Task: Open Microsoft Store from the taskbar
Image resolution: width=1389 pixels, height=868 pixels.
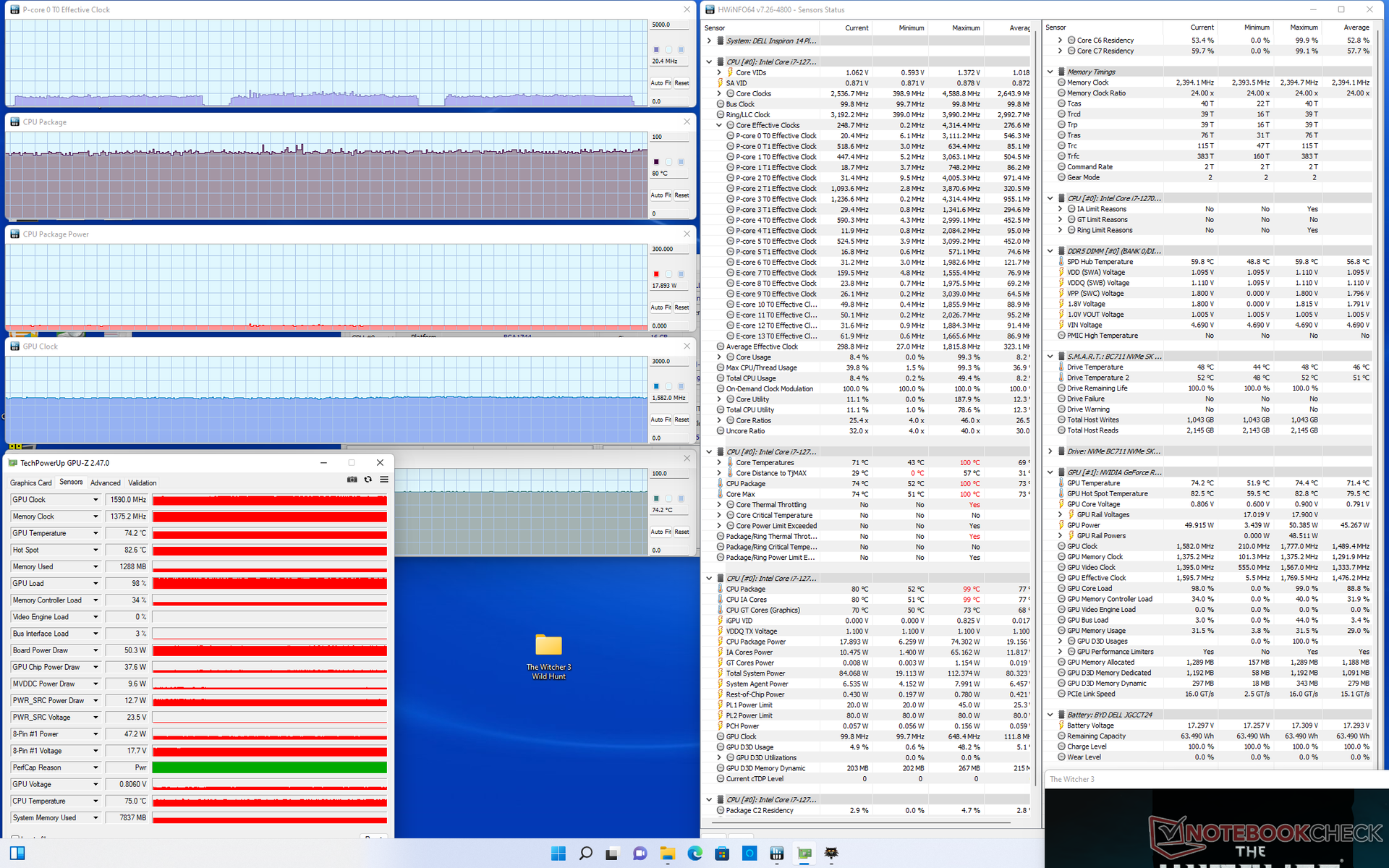Action: coord(722,854)
